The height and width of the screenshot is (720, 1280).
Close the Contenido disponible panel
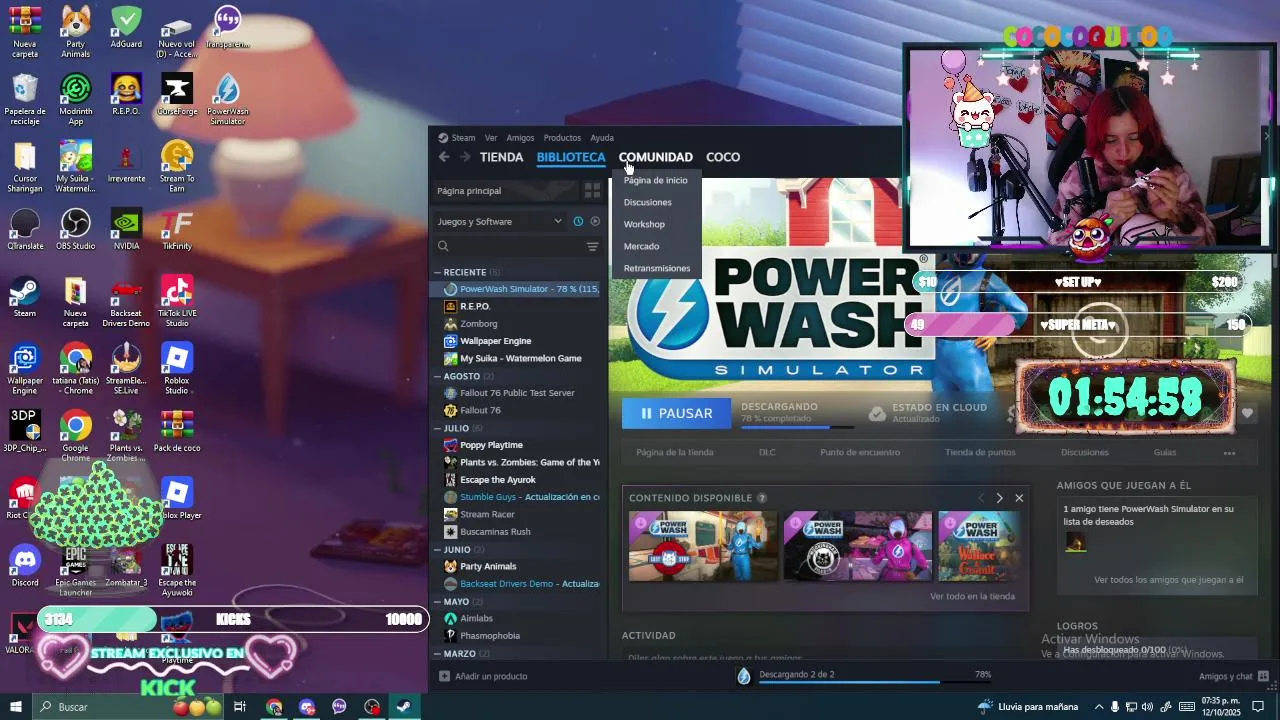coord(1019,498)
